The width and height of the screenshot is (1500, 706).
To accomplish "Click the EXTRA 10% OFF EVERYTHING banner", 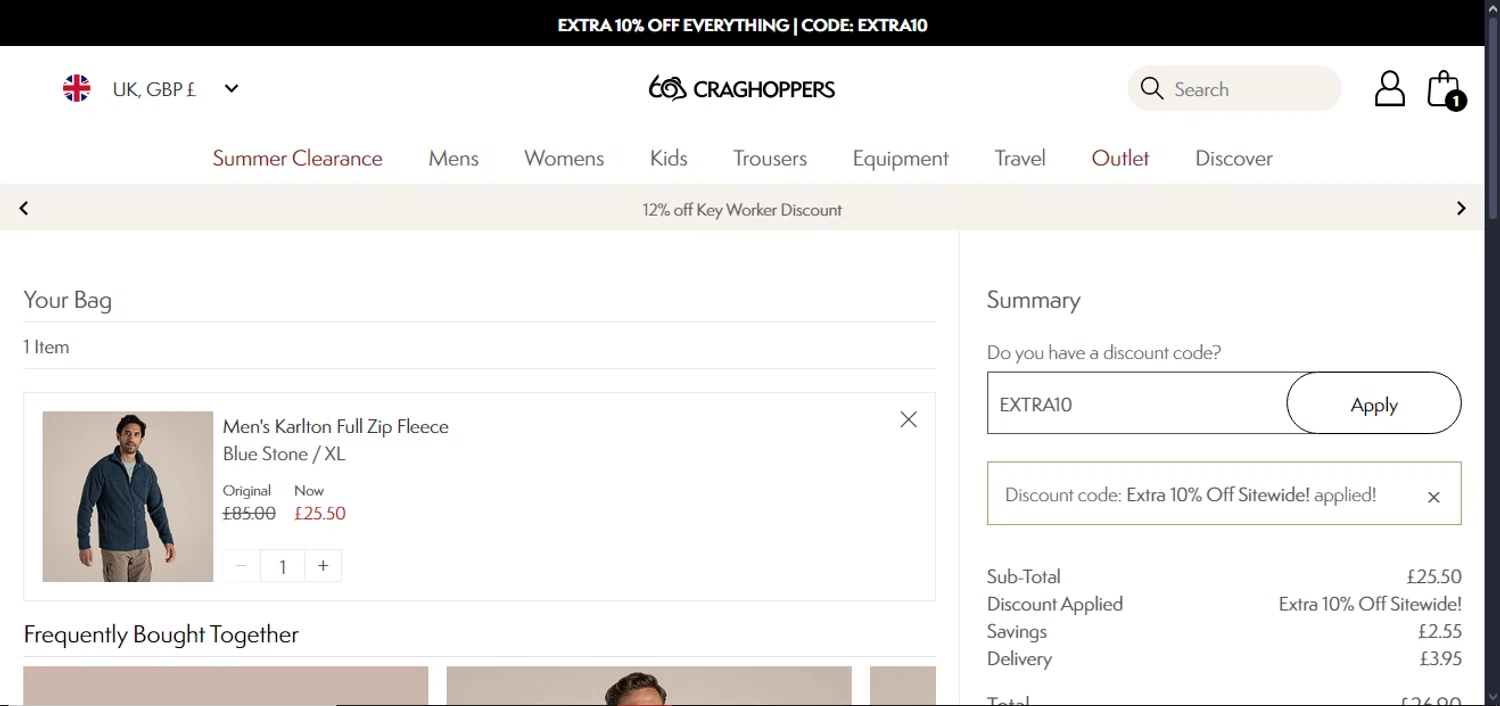I will point(742,25).
